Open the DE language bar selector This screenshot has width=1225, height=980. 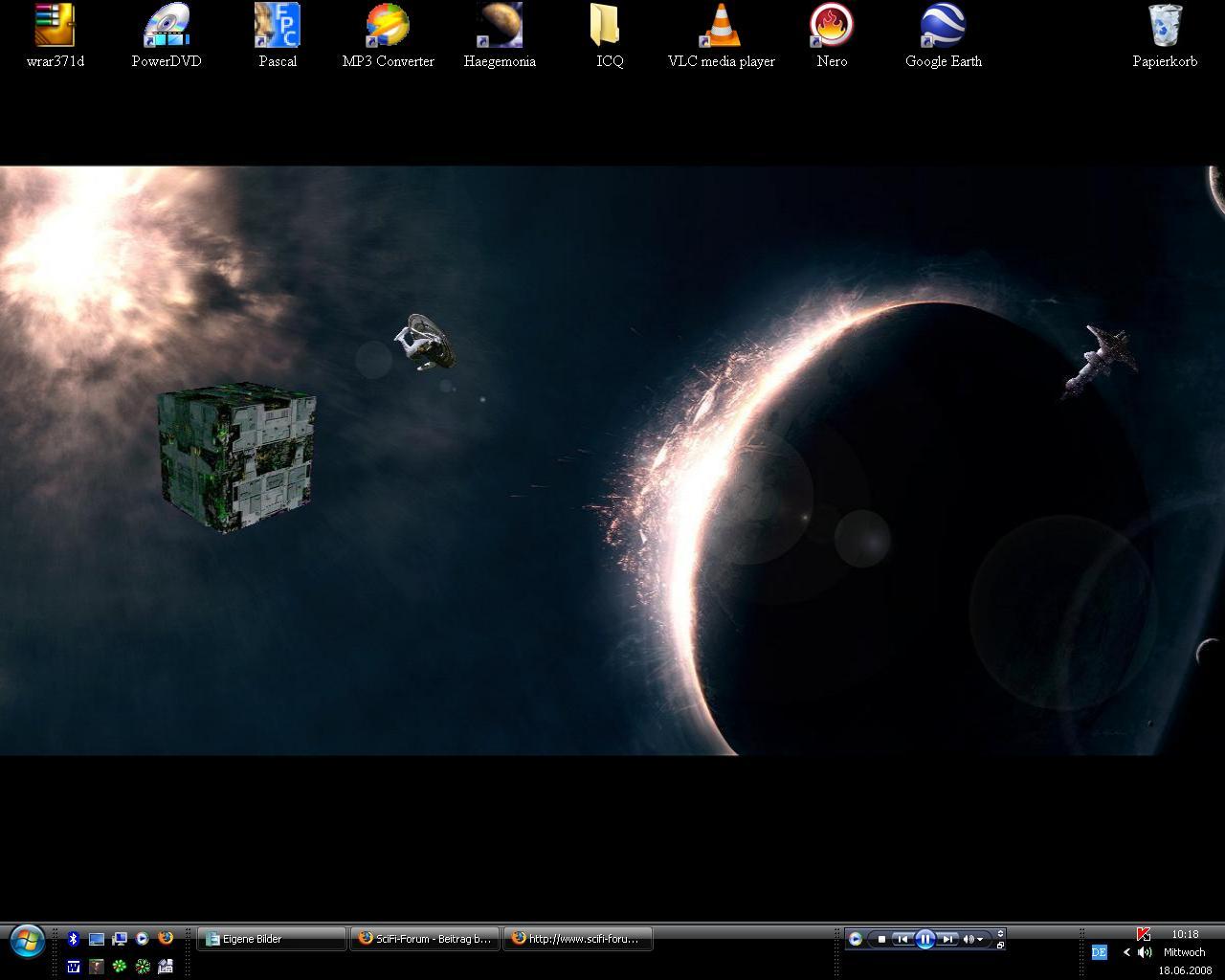pos(1099,952)
